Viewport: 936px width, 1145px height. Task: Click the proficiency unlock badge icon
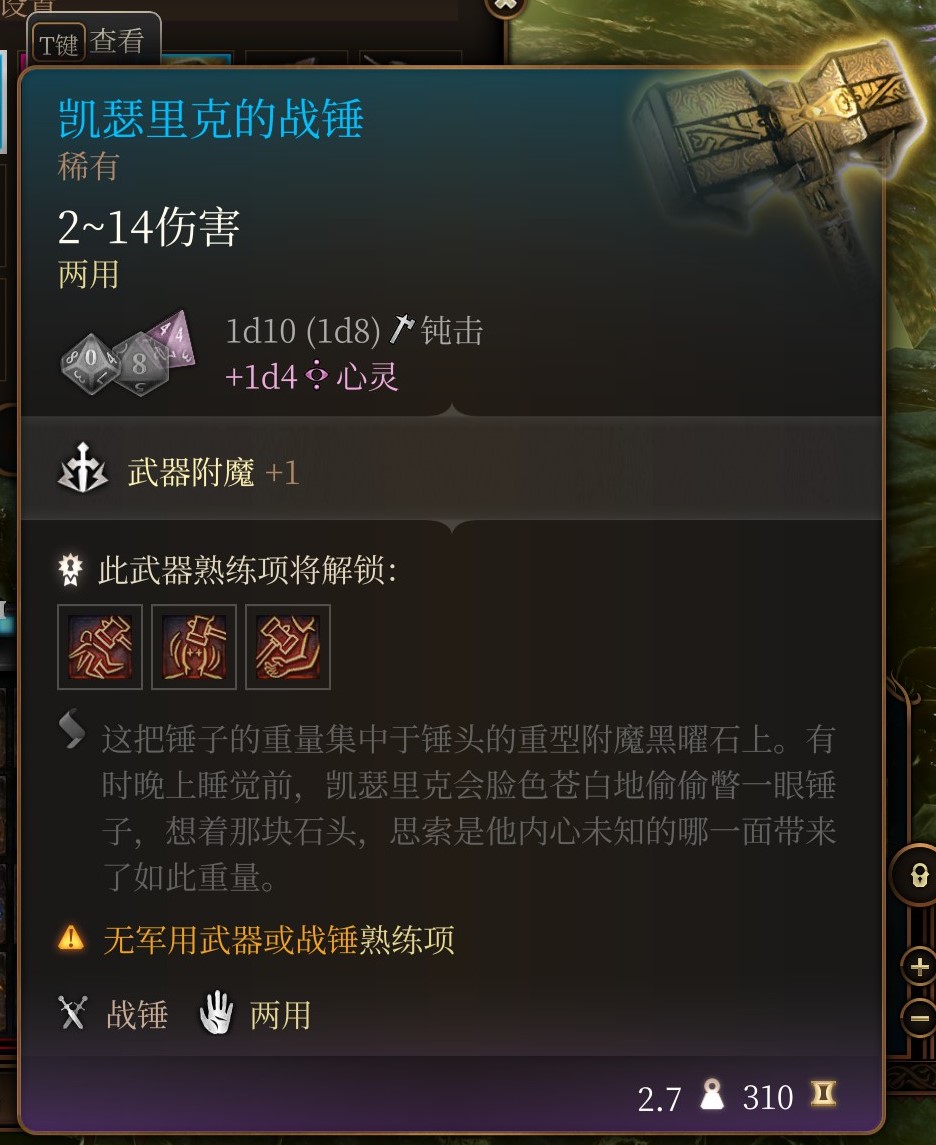(x=71, y=570)
